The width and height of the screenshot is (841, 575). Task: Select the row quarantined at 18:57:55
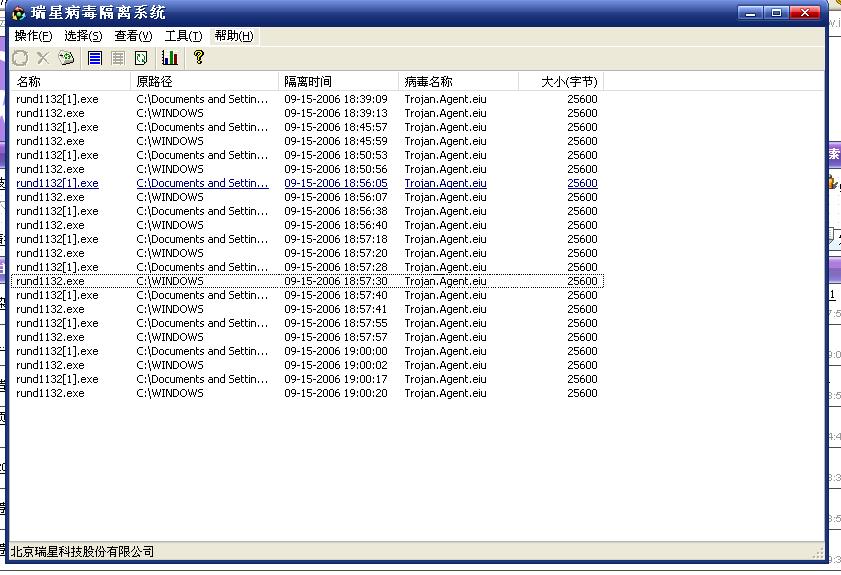307,323
